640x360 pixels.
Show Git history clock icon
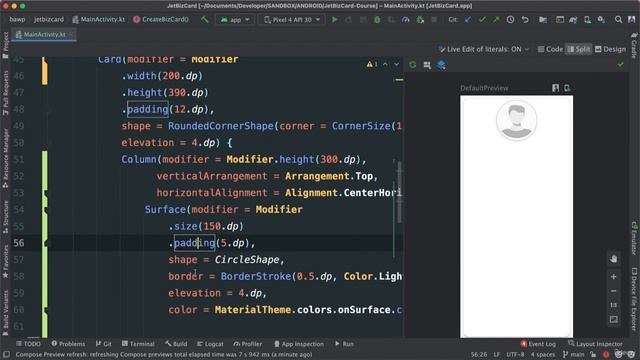point(510,19)
